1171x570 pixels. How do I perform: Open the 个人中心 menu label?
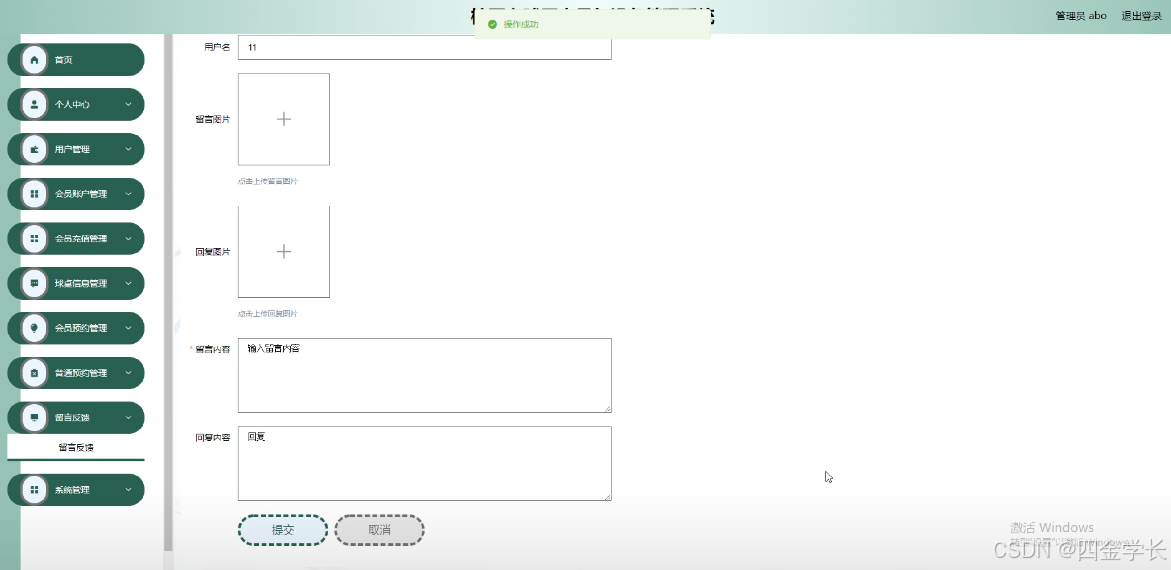(72, 105)
